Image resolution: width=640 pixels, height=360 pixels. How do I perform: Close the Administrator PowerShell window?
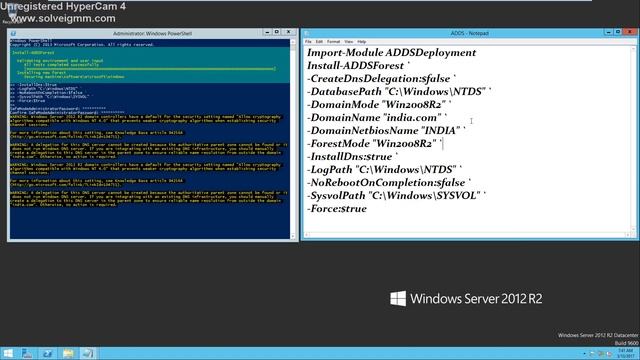(289, 32)
